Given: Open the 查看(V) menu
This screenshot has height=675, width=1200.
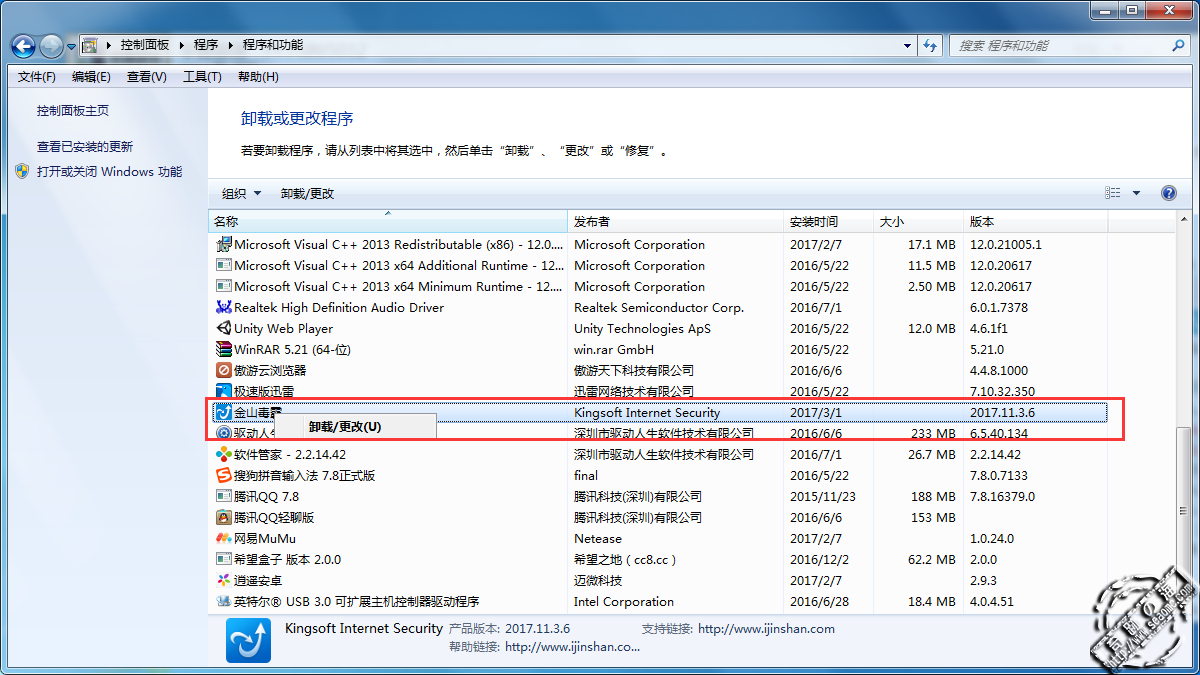Looking at the screenshot, I should point(147,77).
